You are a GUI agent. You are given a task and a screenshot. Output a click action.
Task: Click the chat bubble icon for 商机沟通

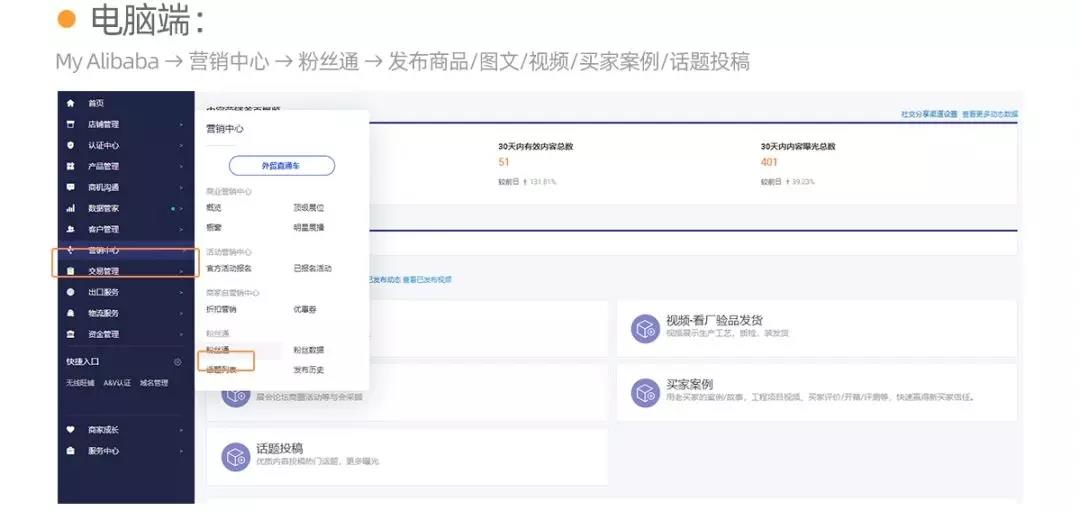point(70,187)
